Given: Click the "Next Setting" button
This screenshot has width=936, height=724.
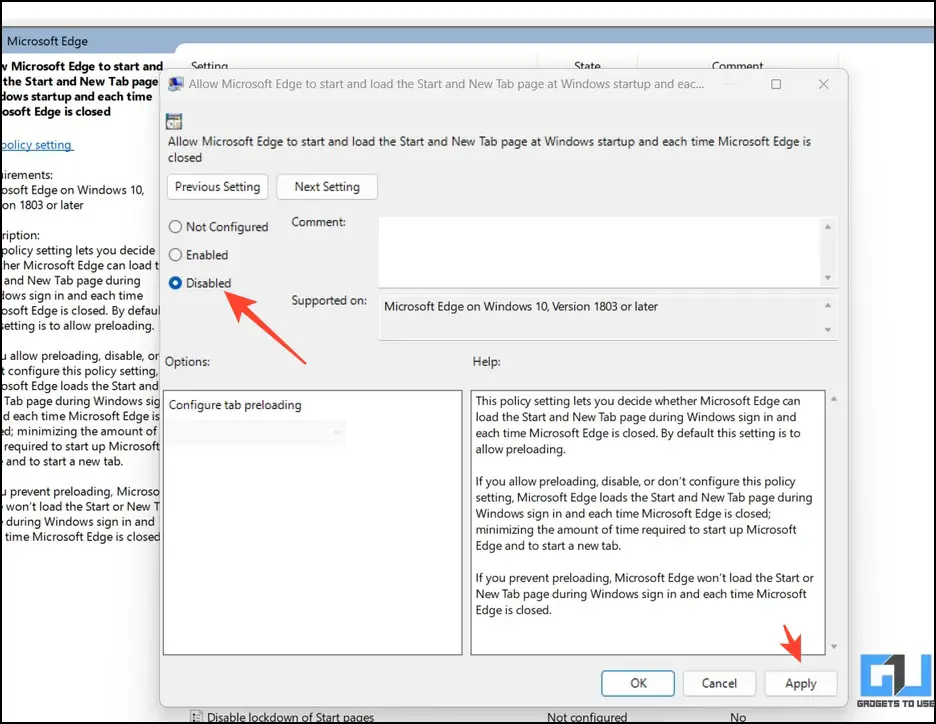Looking at the screenshot, I should [327, 187].
